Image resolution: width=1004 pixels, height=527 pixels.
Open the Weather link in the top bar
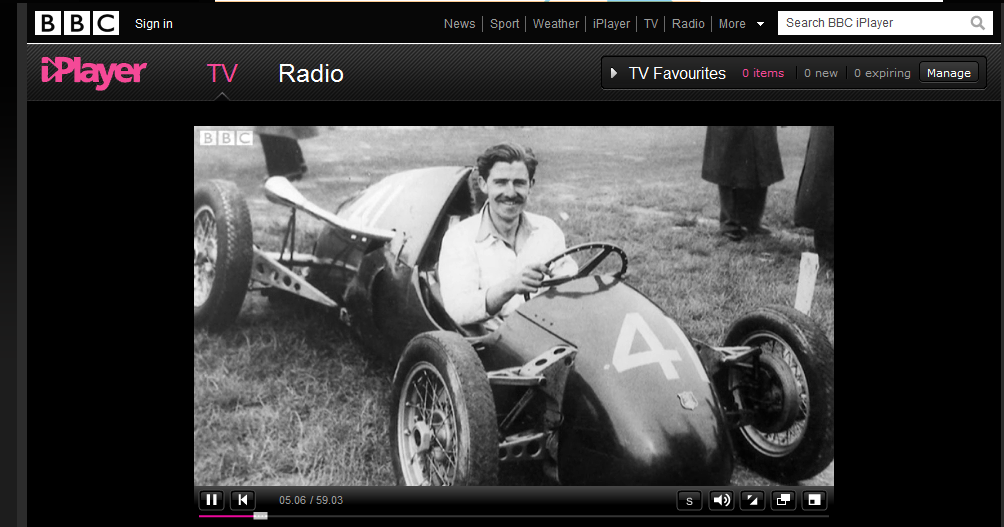tap(556, 24)
